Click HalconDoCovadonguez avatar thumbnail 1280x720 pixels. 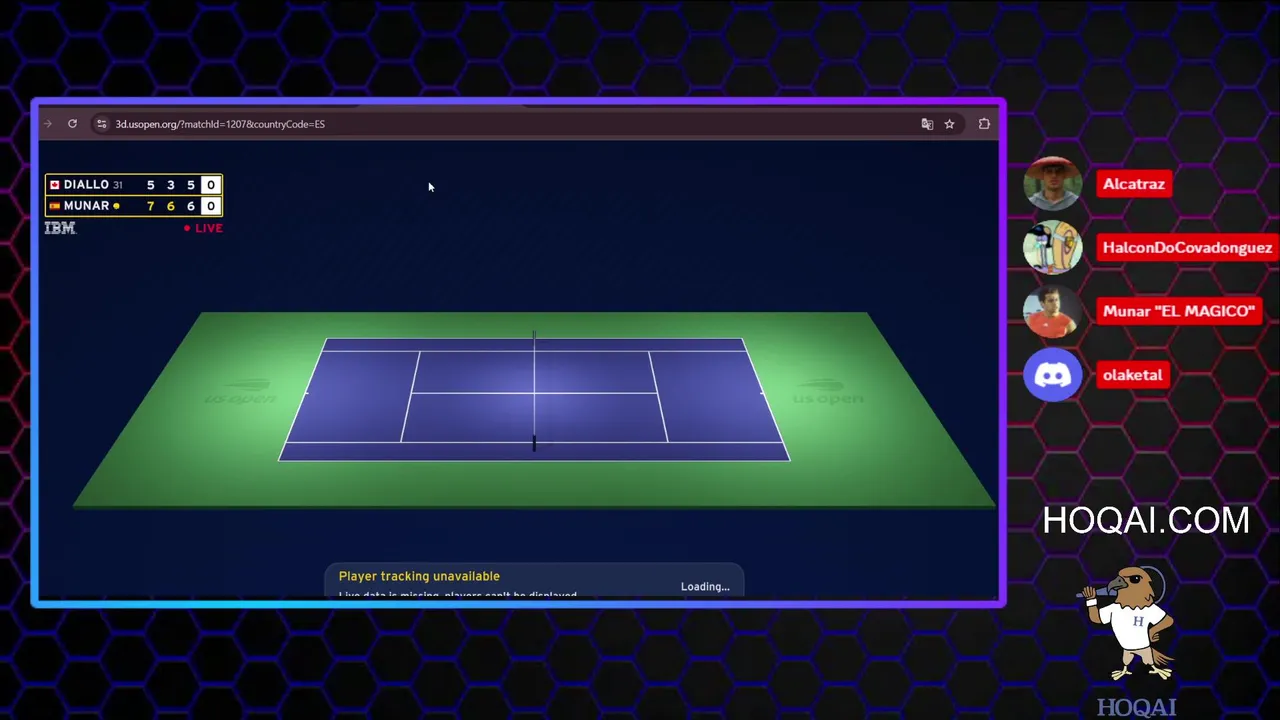tap(1052, 247)
